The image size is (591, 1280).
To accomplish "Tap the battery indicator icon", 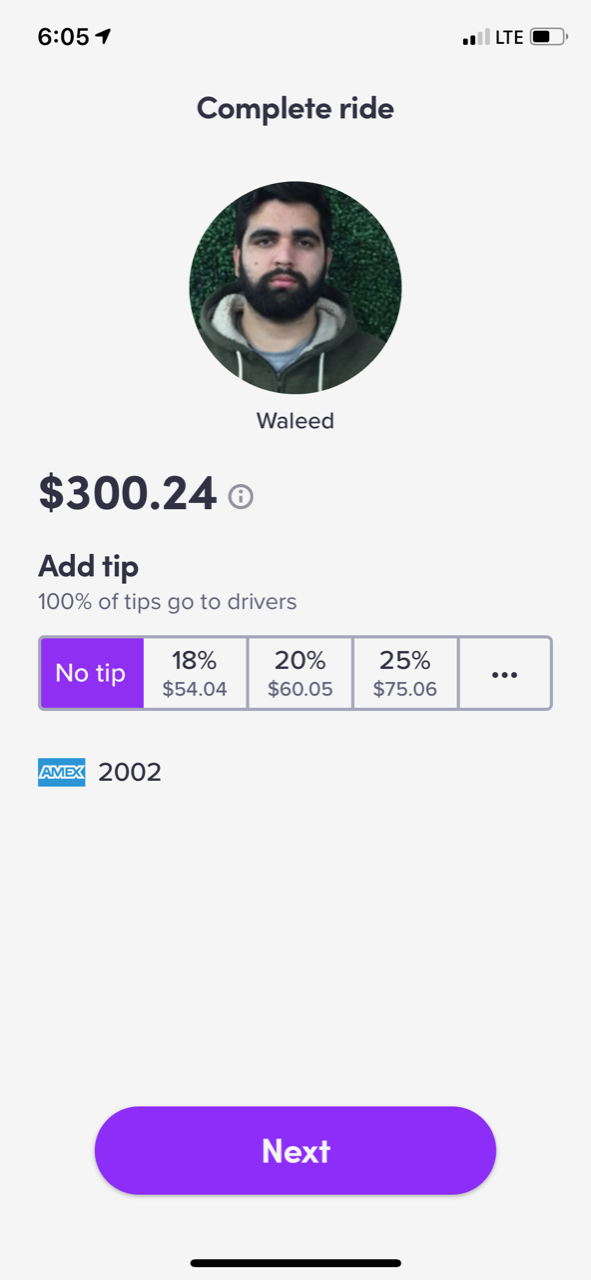I will (x=548, y=37).
